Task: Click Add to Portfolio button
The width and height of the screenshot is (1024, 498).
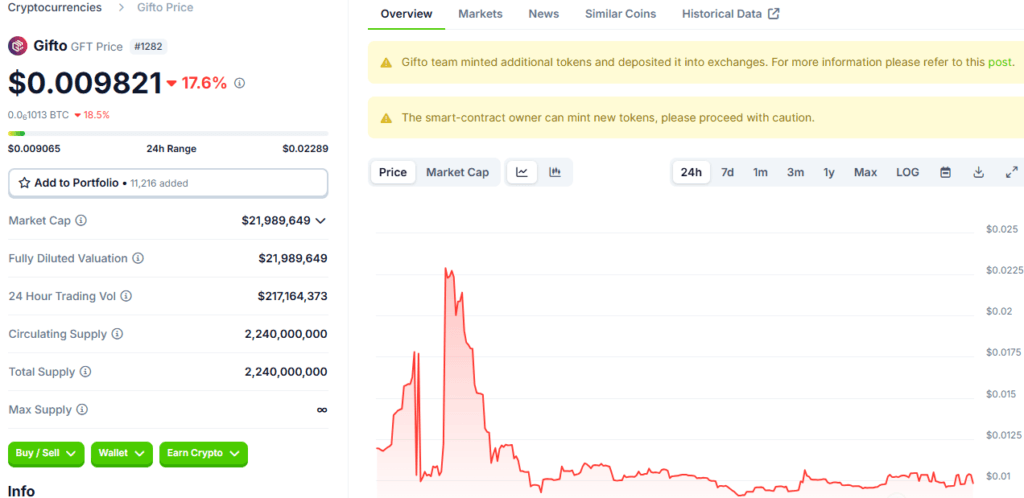Action: tap(168, 183)
